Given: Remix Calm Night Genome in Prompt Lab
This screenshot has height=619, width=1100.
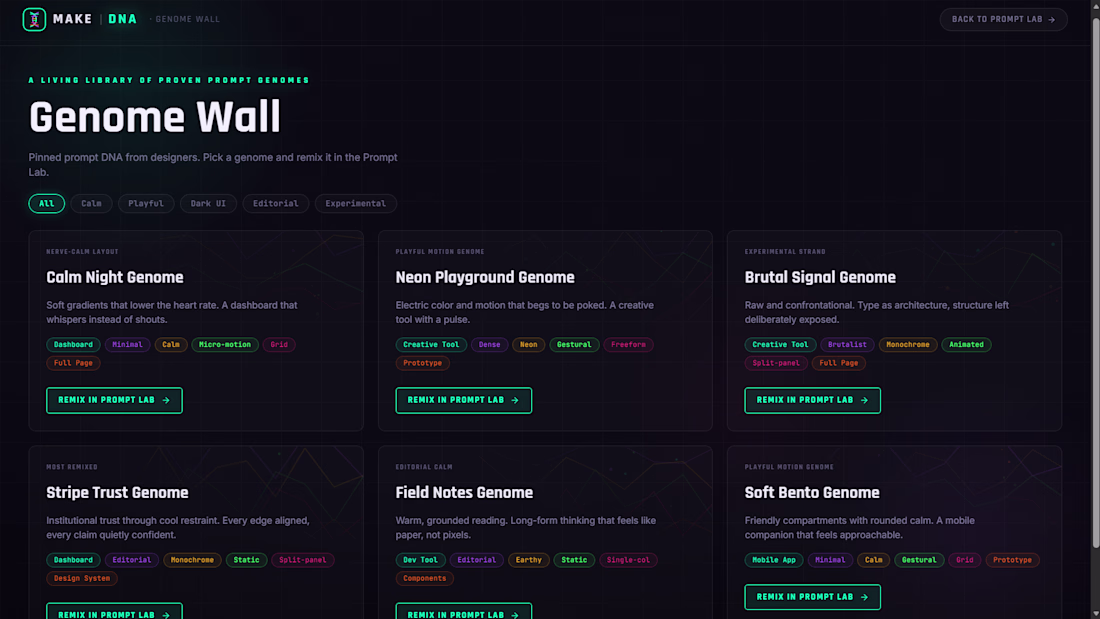Looking at the screenshot, I should tap(114, 400).
